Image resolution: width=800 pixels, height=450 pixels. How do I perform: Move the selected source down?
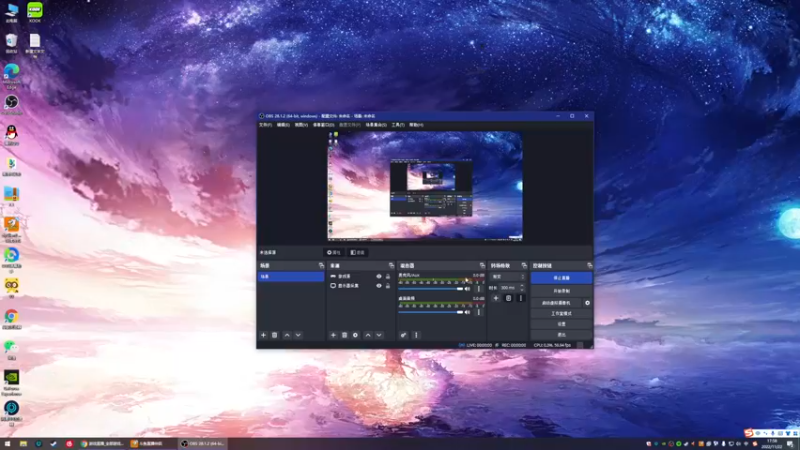tap(379, 335)
